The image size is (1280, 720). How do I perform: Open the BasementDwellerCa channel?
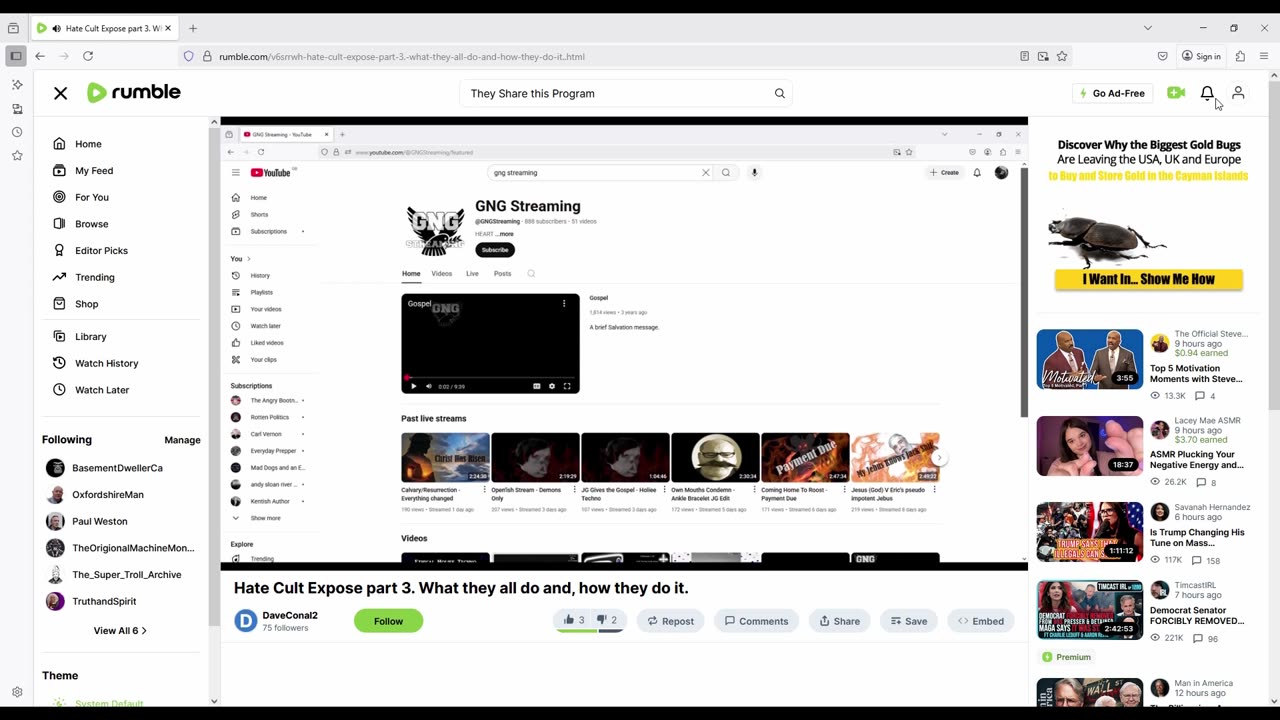click(x=117, y=468)
